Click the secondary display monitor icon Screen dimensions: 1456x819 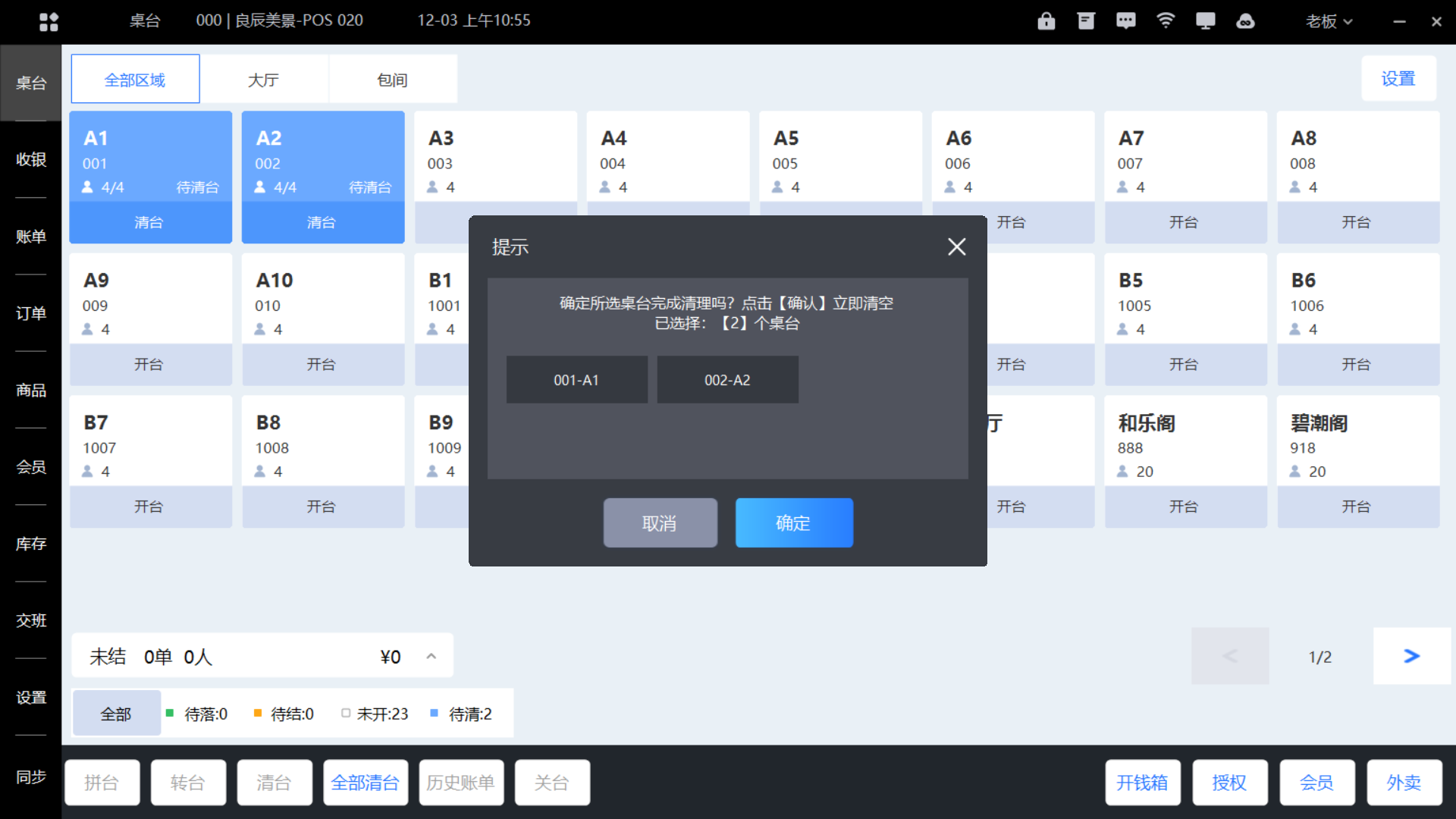[1205, 21]
